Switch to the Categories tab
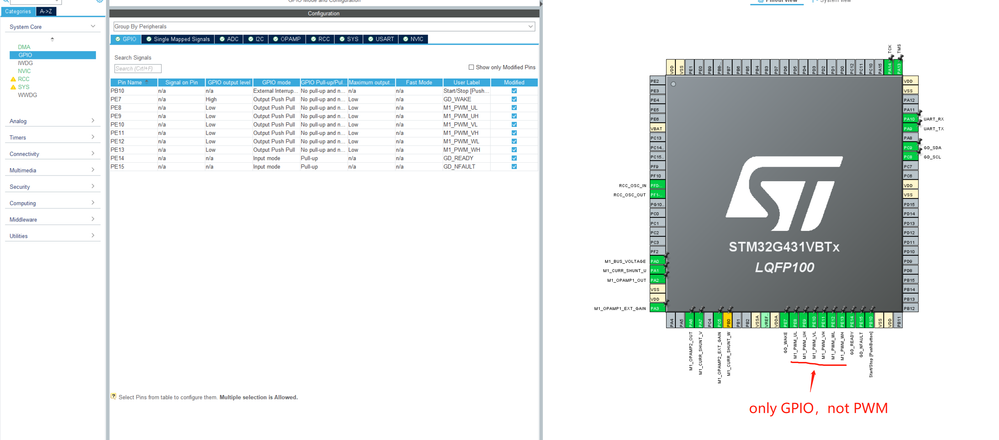Image resolution: width=999 pixels, height=440 pixels. point(18,11)
